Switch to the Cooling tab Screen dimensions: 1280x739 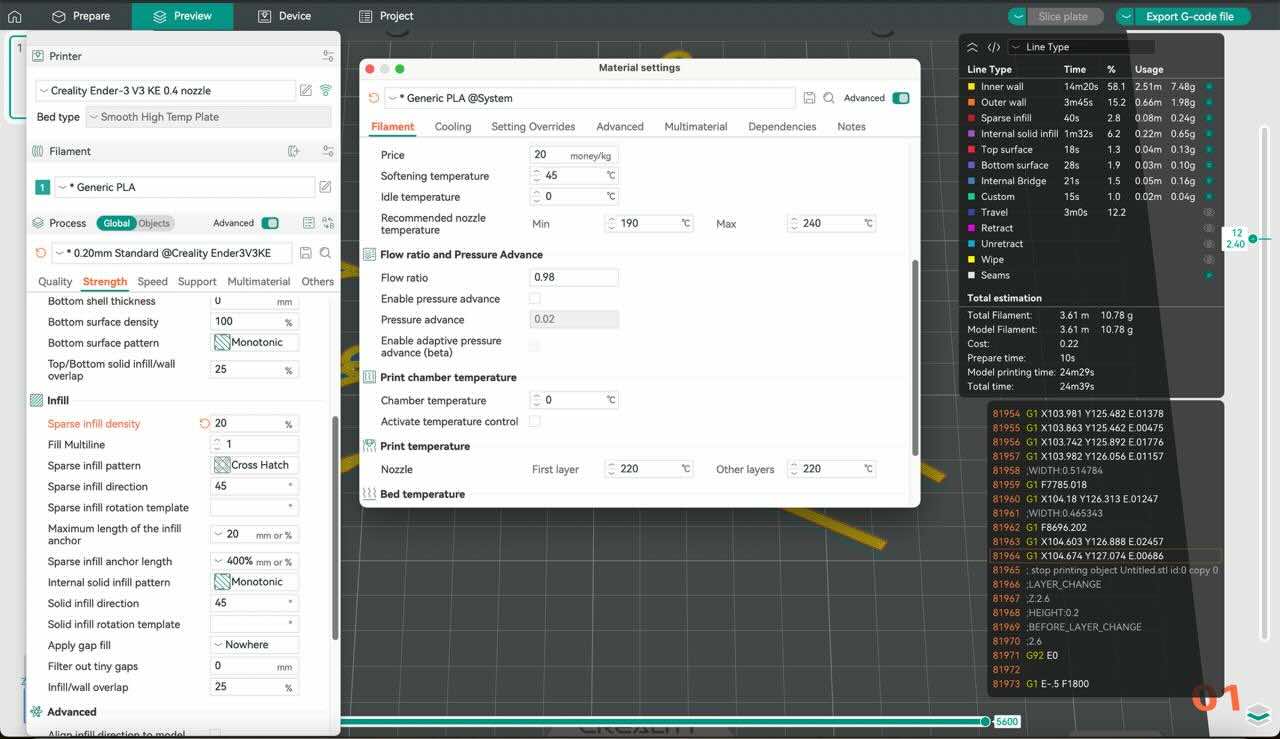point(453,127)
